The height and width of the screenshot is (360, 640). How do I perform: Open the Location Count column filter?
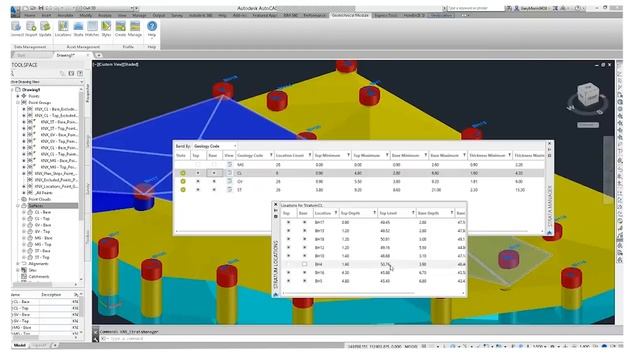click(x=309, y=155)
